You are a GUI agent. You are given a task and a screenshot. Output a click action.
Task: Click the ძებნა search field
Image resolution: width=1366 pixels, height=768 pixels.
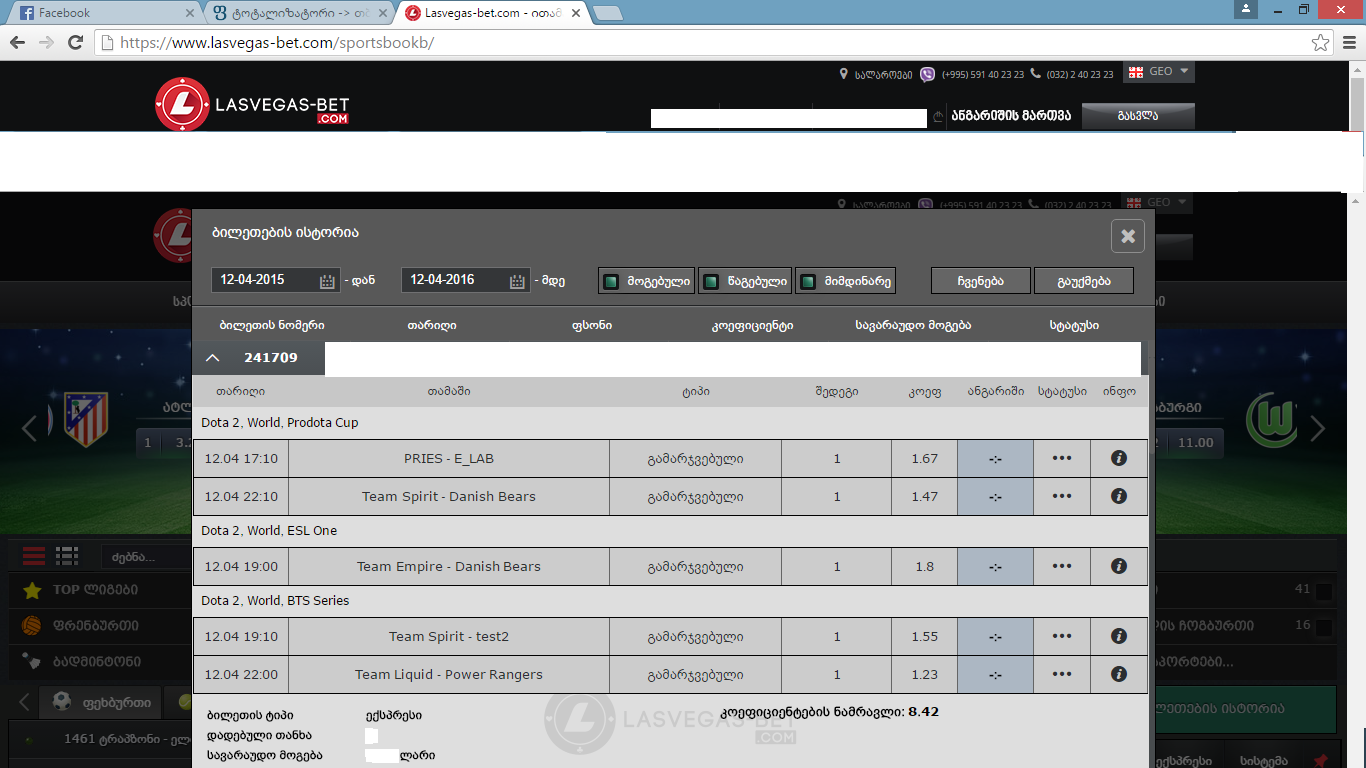(146, 557)
